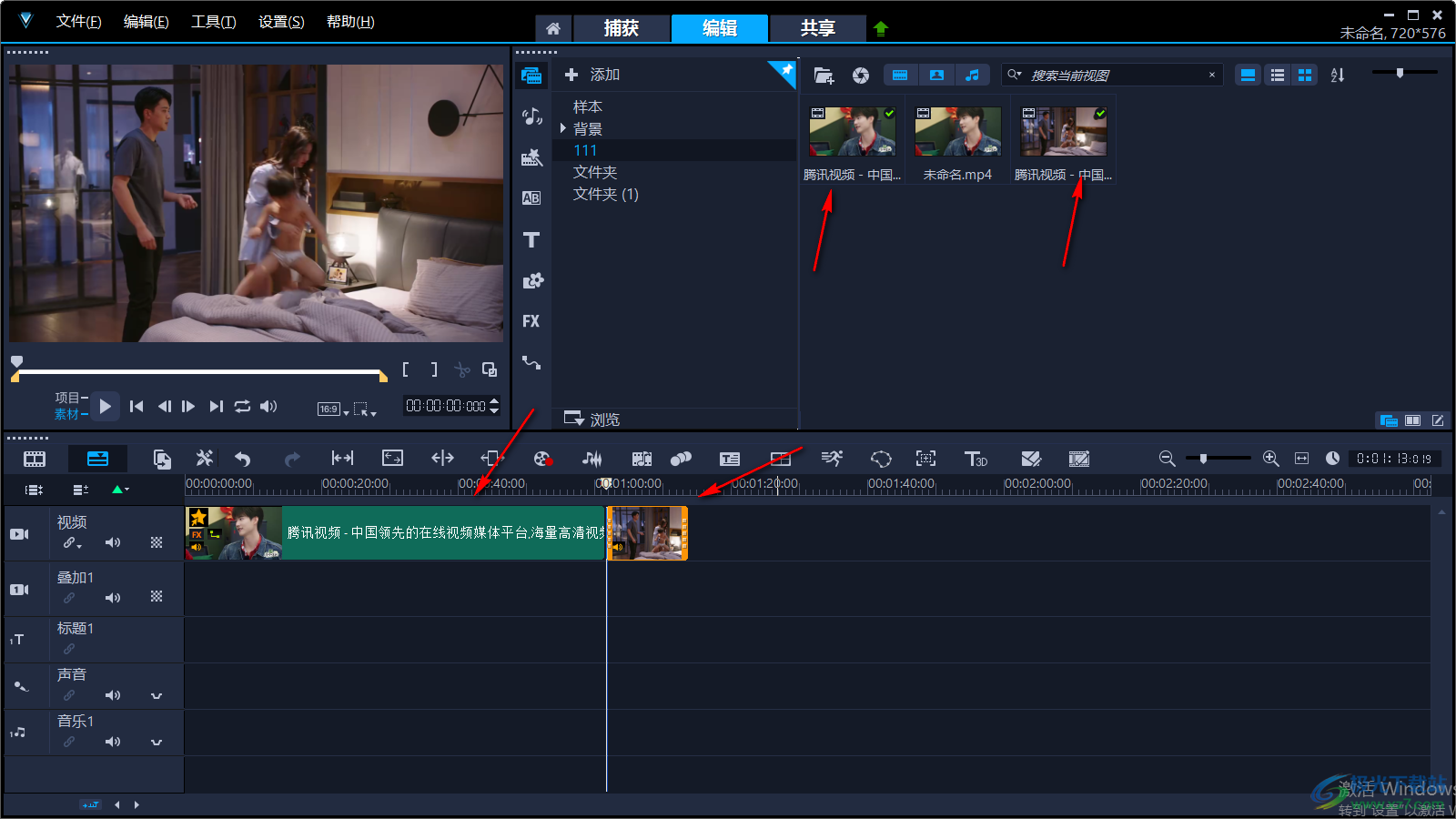Open the Sound library panel icon
Screen dimensions: 1456x819
pyautogui.click(x=531, y=116)
